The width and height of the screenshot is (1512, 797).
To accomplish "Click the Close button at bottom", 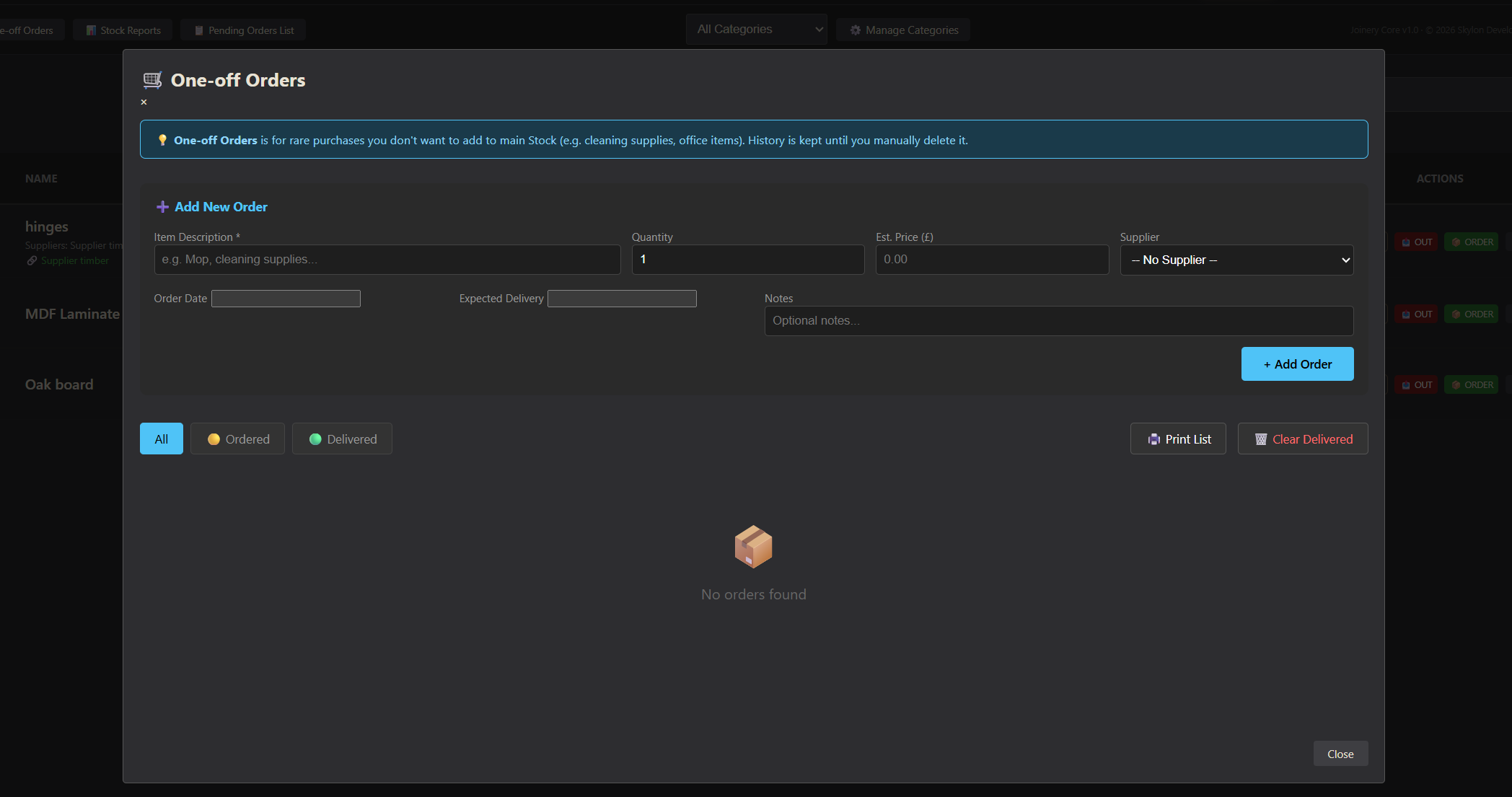I will coord(1340,754).
